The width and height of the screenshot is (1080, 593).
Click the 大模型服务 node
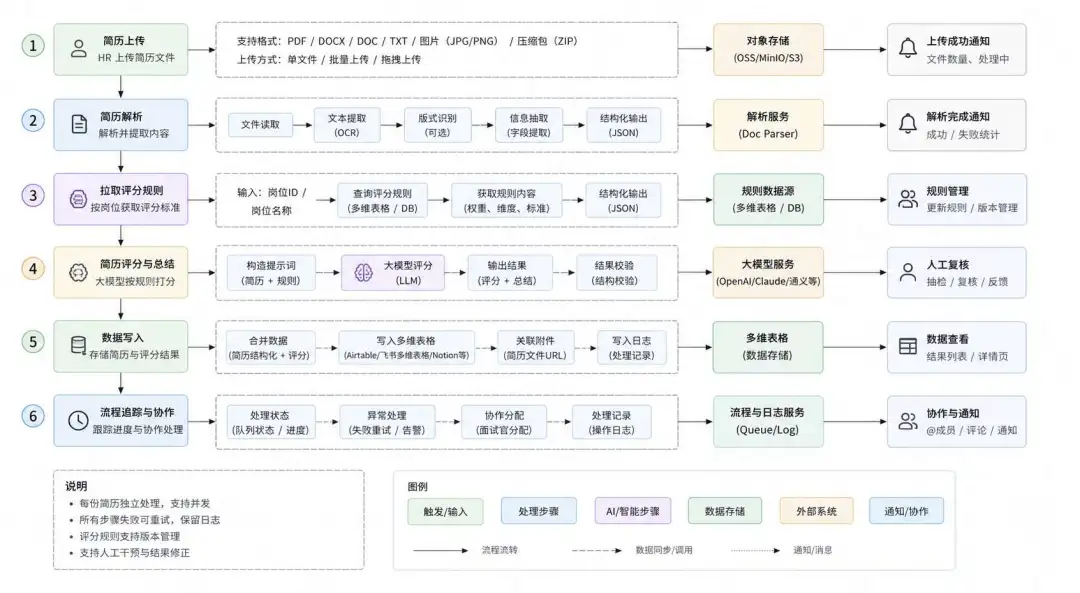click(768, 273)
